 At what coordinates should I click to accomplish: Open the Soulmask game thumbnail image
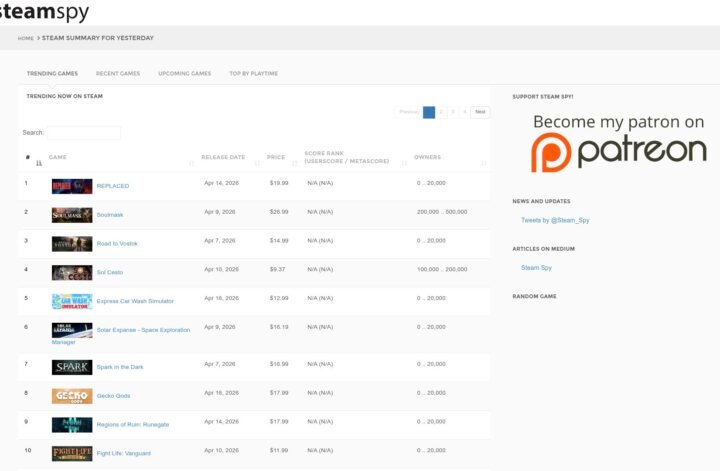coord(72,214)
